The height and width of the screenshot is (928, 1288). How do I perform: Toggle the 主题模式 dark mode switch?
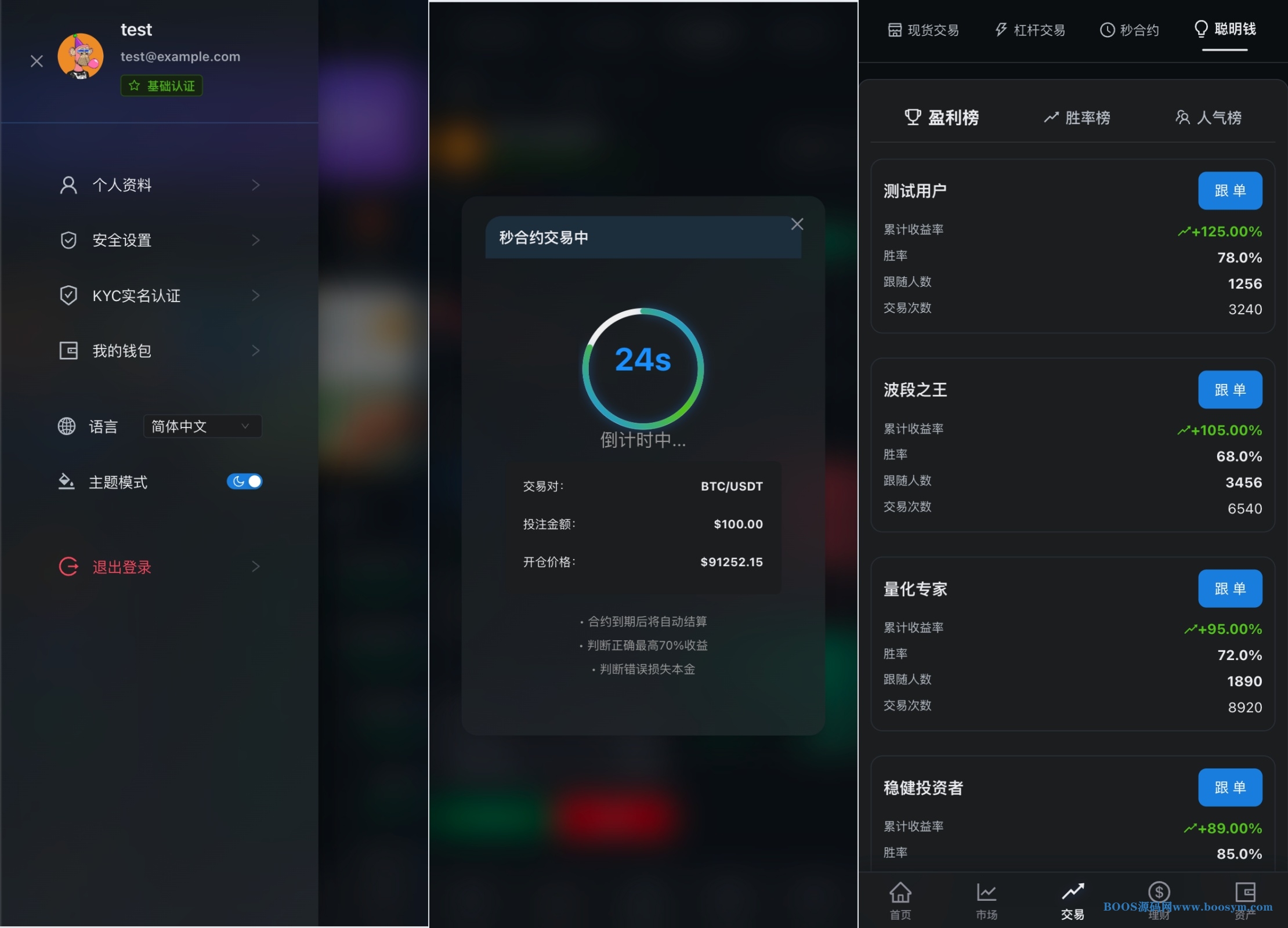pyautogui.click(x=244, y=481)
